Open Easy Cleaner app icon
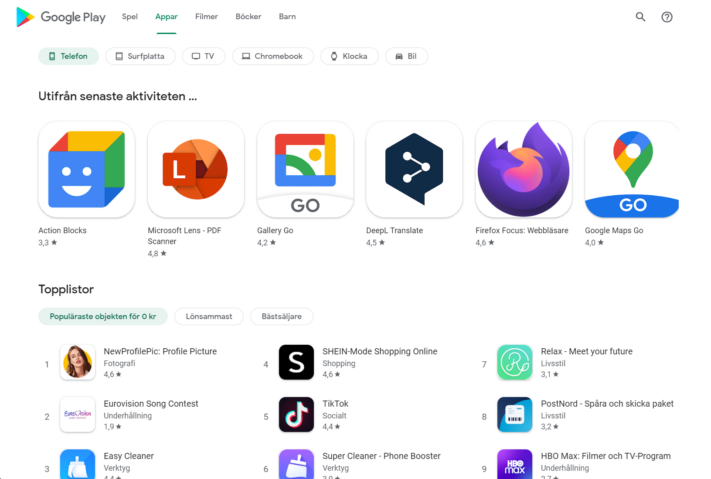711x479 pixels. coord(78,464)
